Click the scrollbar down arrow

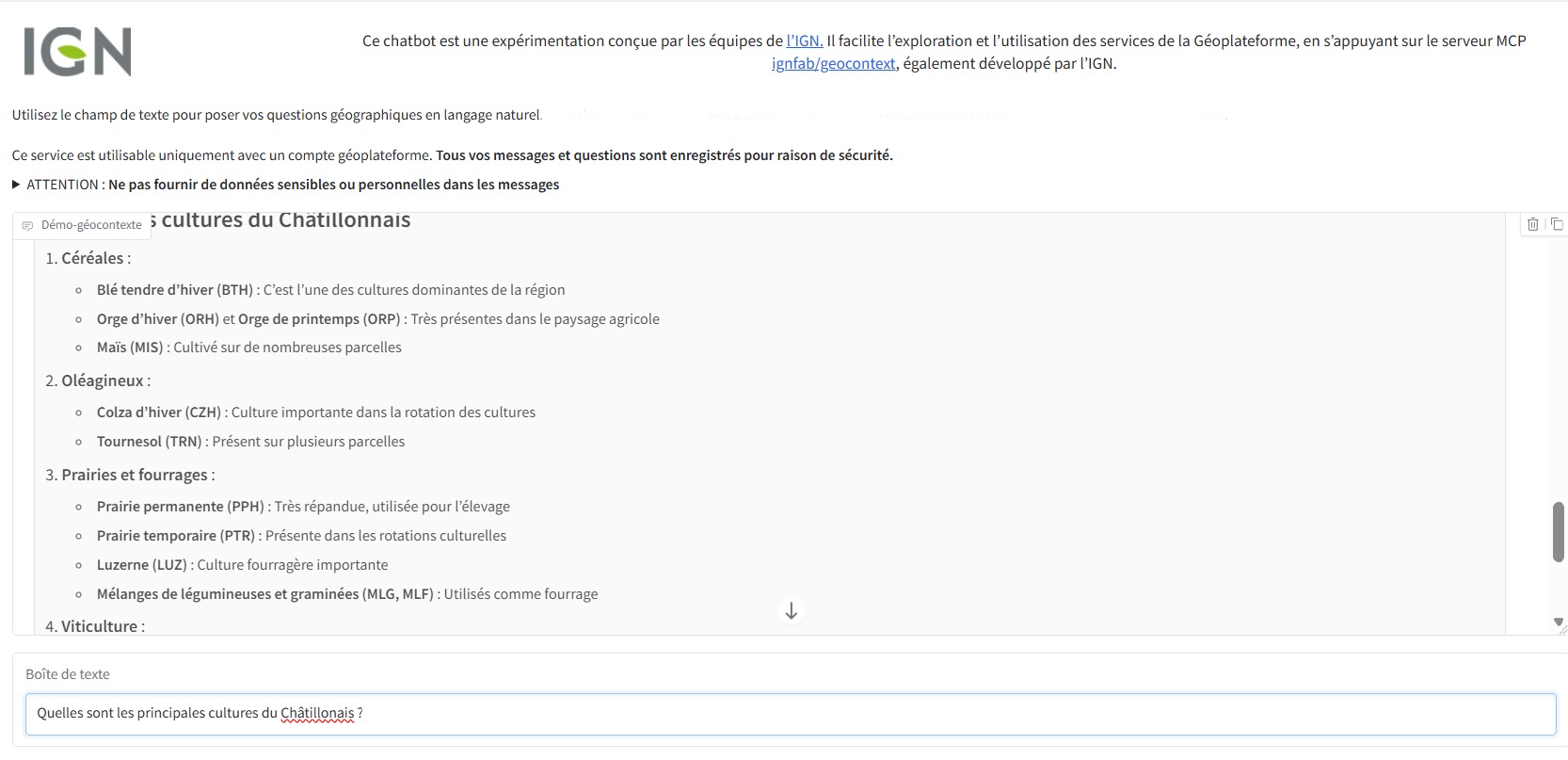tap(1558, 623)
